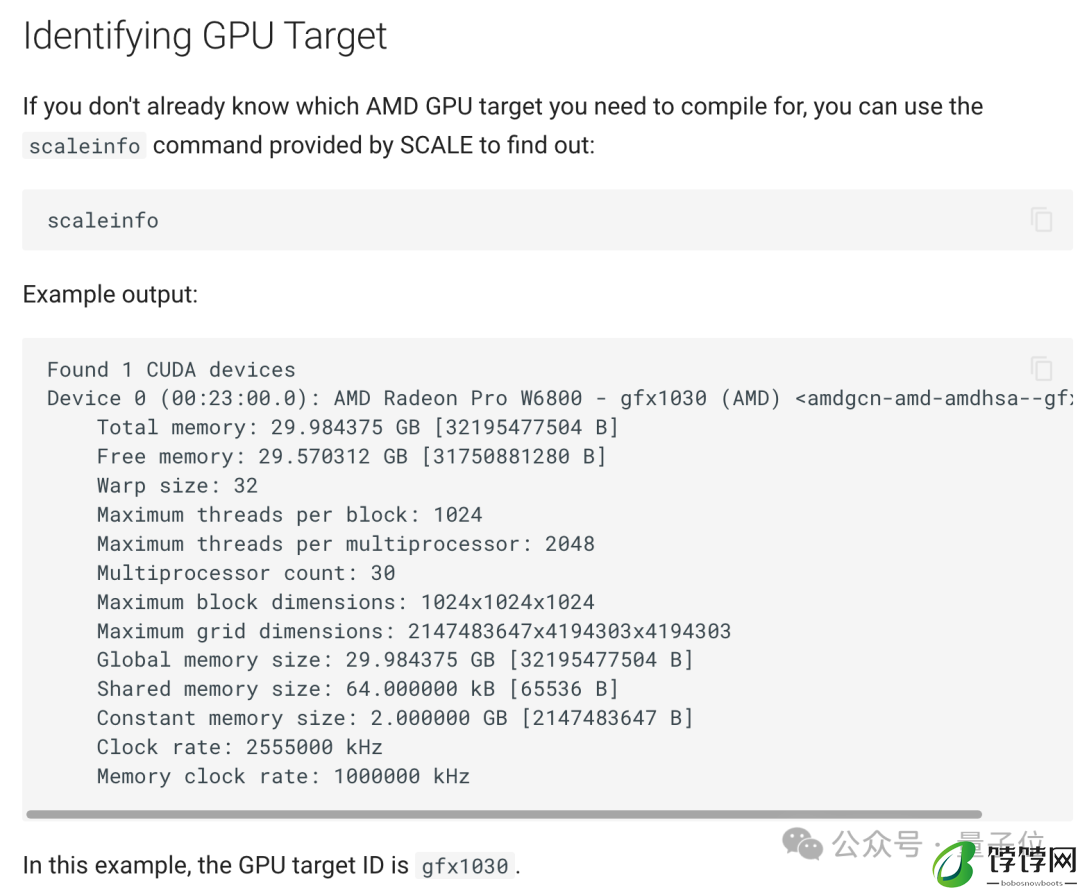The height and width of the screenshot is (888, 1080).
Task: Click the Multiprocessor count: 30 line
Action: click(x=246, y=573)
